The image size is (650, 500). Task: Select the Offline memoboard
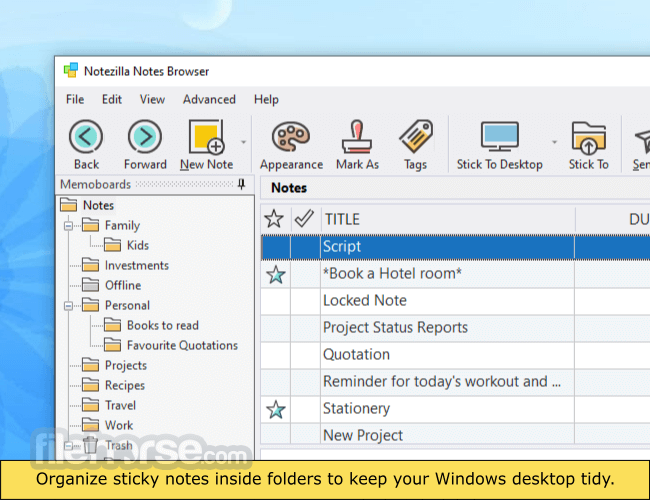[x=123, y=285]
